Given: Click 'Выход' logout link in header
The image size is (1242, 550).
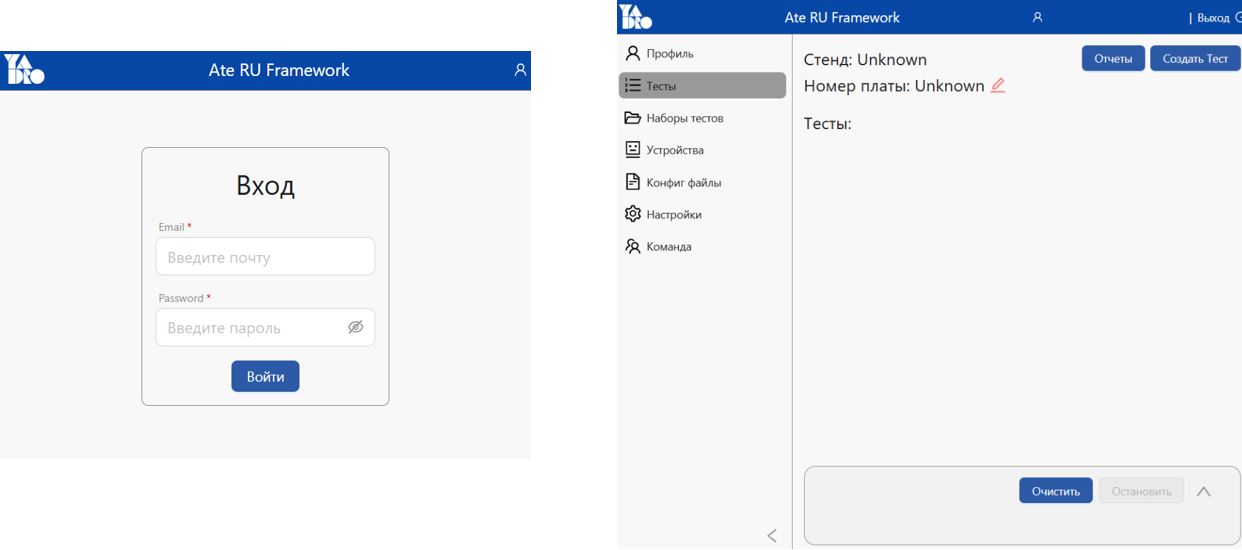Looking at the screenshot, I should 1213,18.
